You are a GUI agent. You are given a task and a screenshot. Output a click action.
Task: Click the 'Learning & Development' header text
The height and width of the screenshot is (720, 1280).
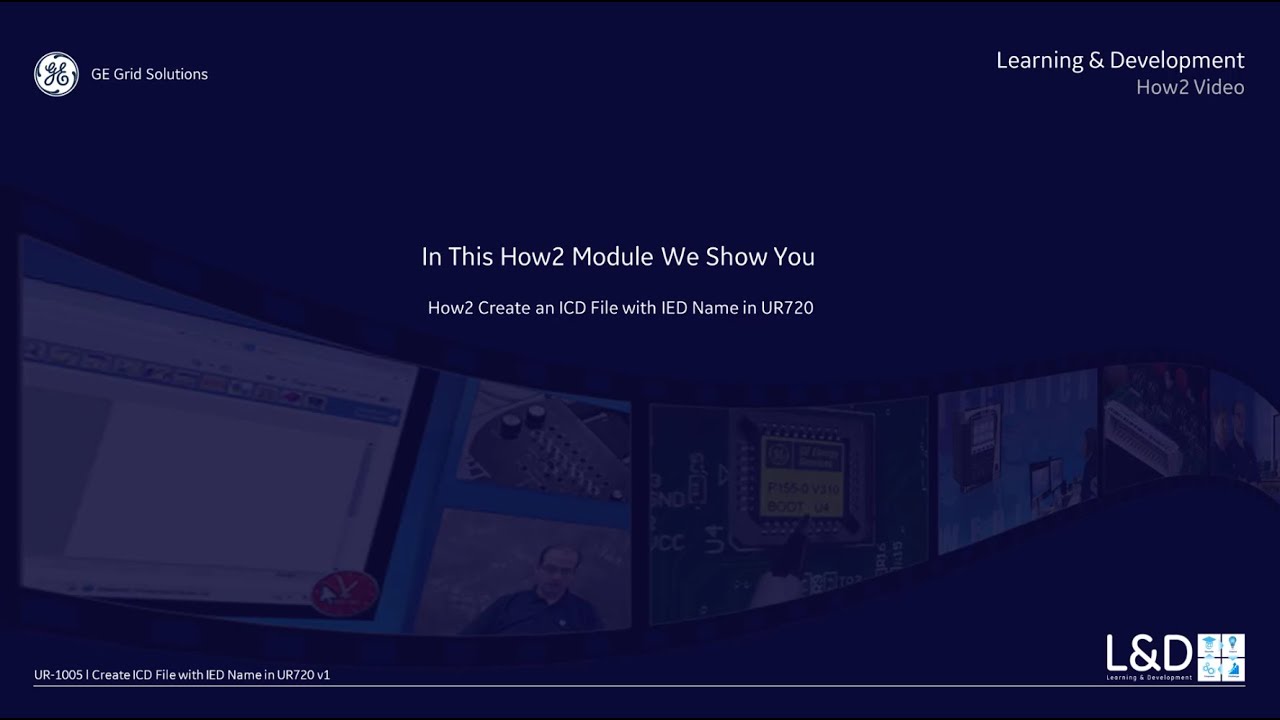(x=1120, y=60)
